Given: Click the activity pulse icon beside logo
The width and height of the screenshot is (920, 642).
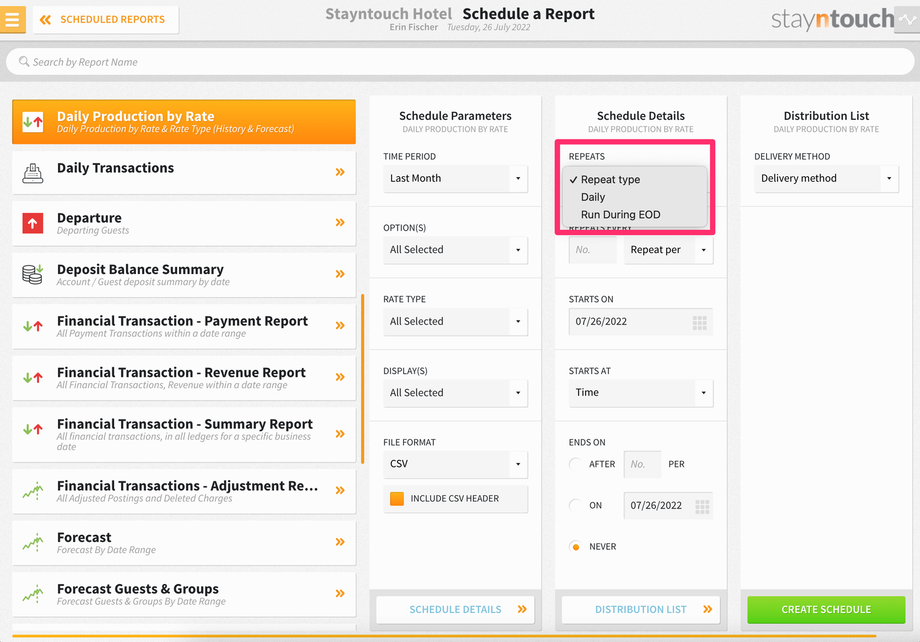Looking at the screenshot, I should (907, 19).
